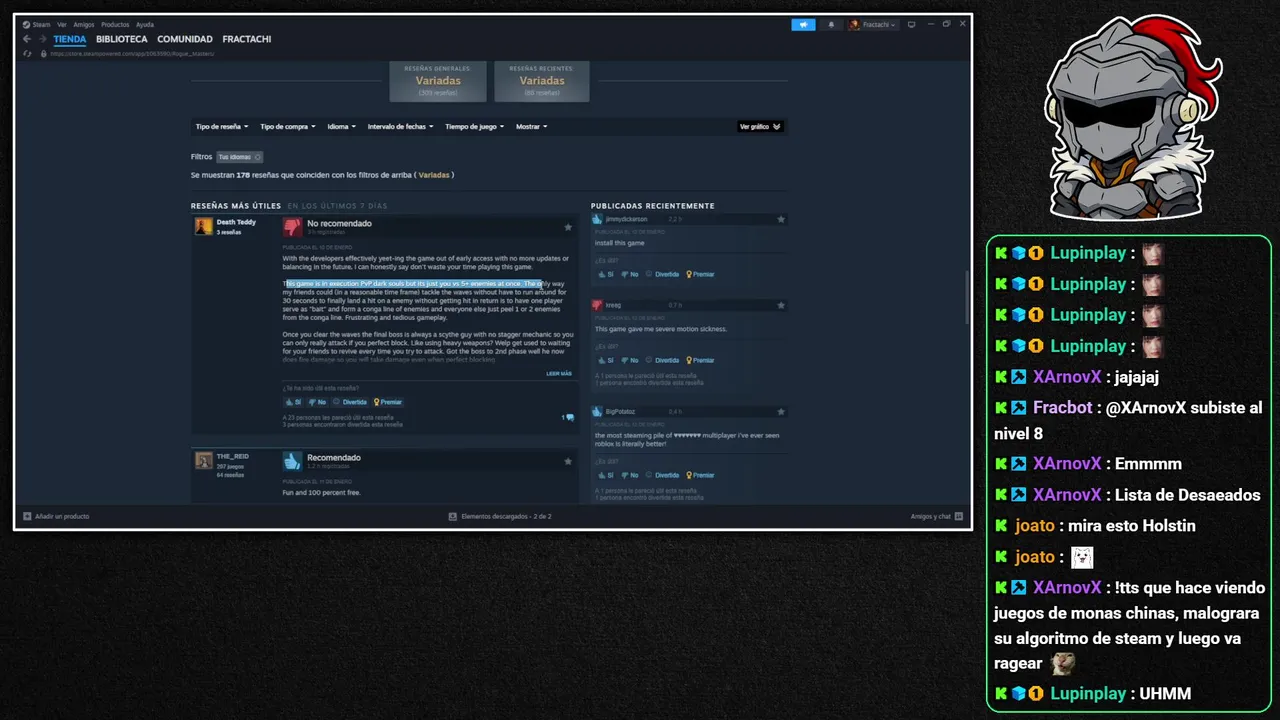The width and height of the screenshot is (1280, 720).
Task: Switch to Big Picture mode monitor icon
Action: [911, 25]
